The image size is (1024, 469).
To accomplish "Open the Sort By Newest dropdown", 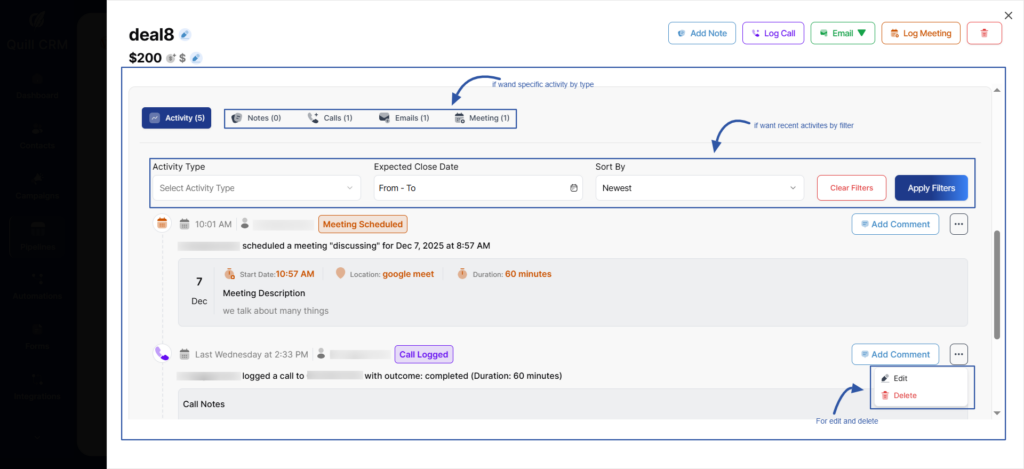I will click(x=699, y=188).
